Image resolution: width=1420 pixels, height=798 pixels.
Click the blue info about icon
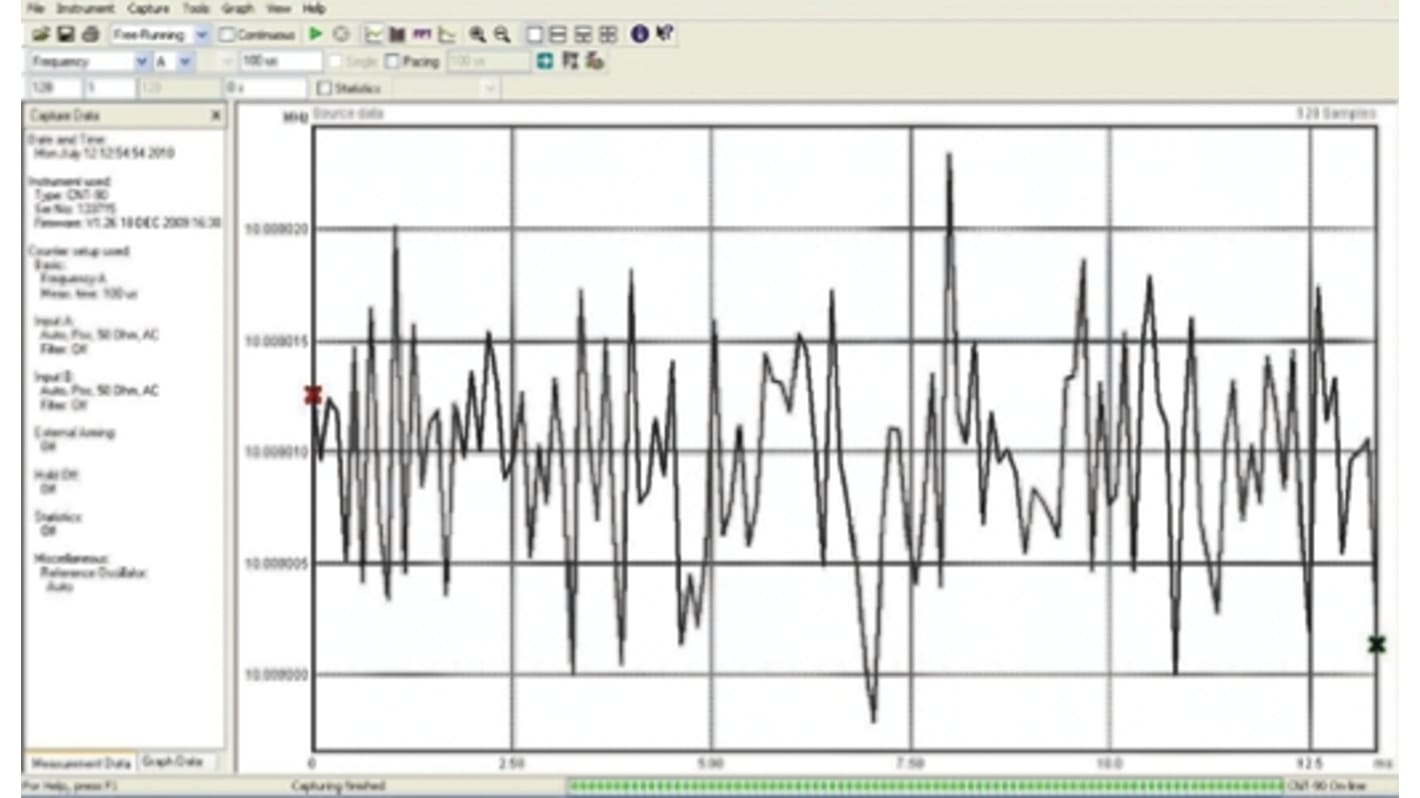640,34
